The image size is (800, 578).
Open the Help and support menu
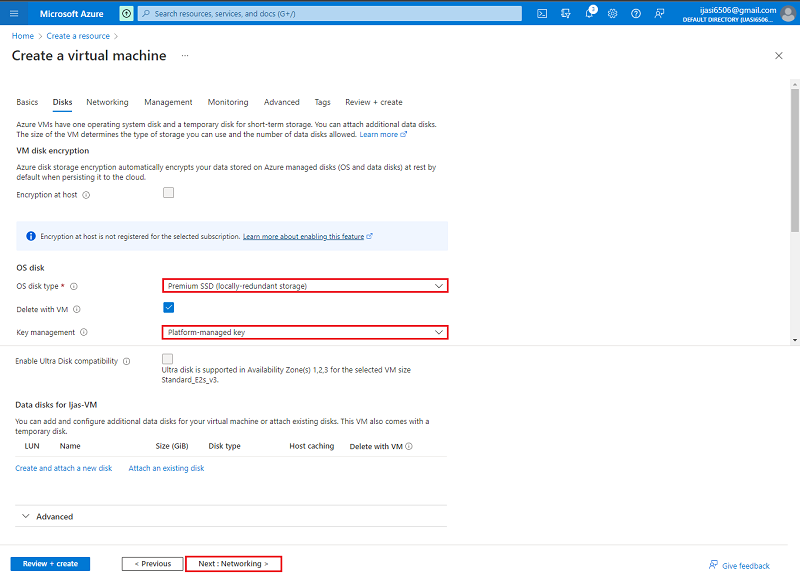coord(636,14)
